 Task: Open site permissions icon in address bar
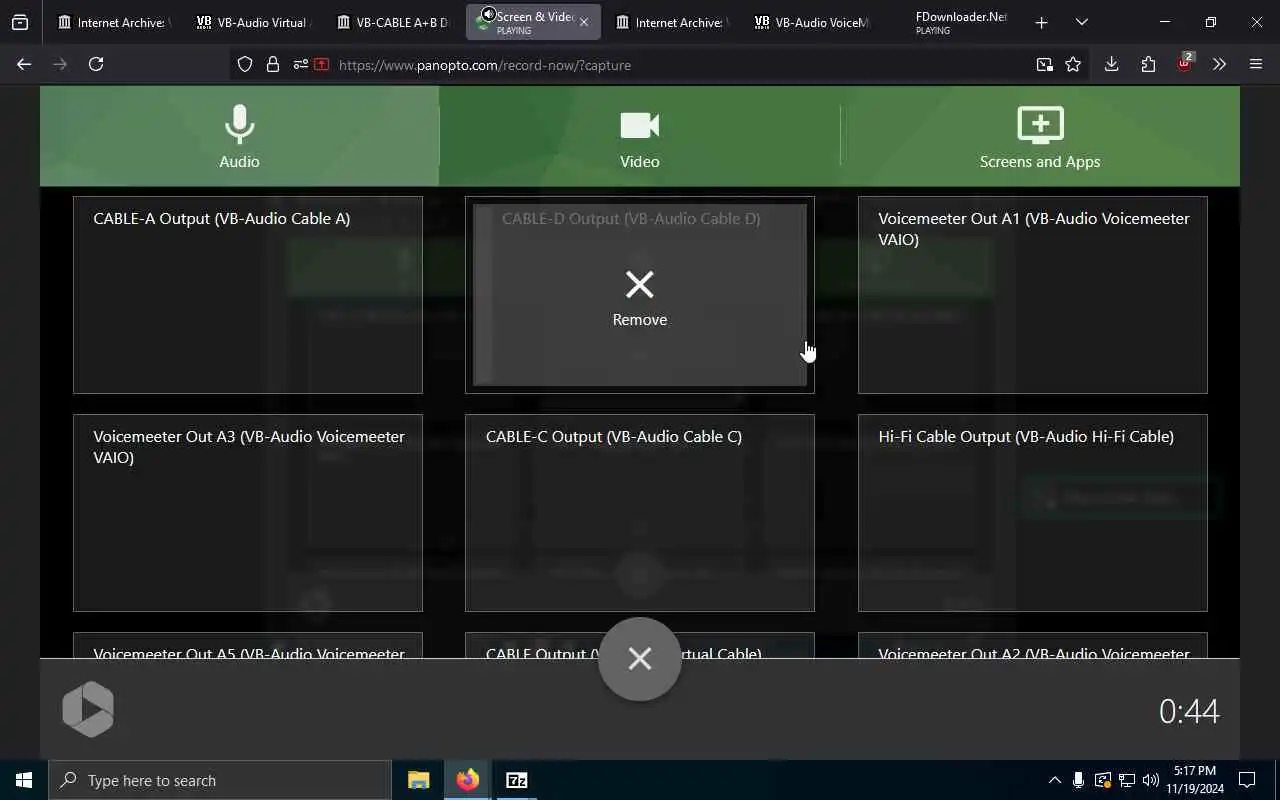tap(300, 65)
